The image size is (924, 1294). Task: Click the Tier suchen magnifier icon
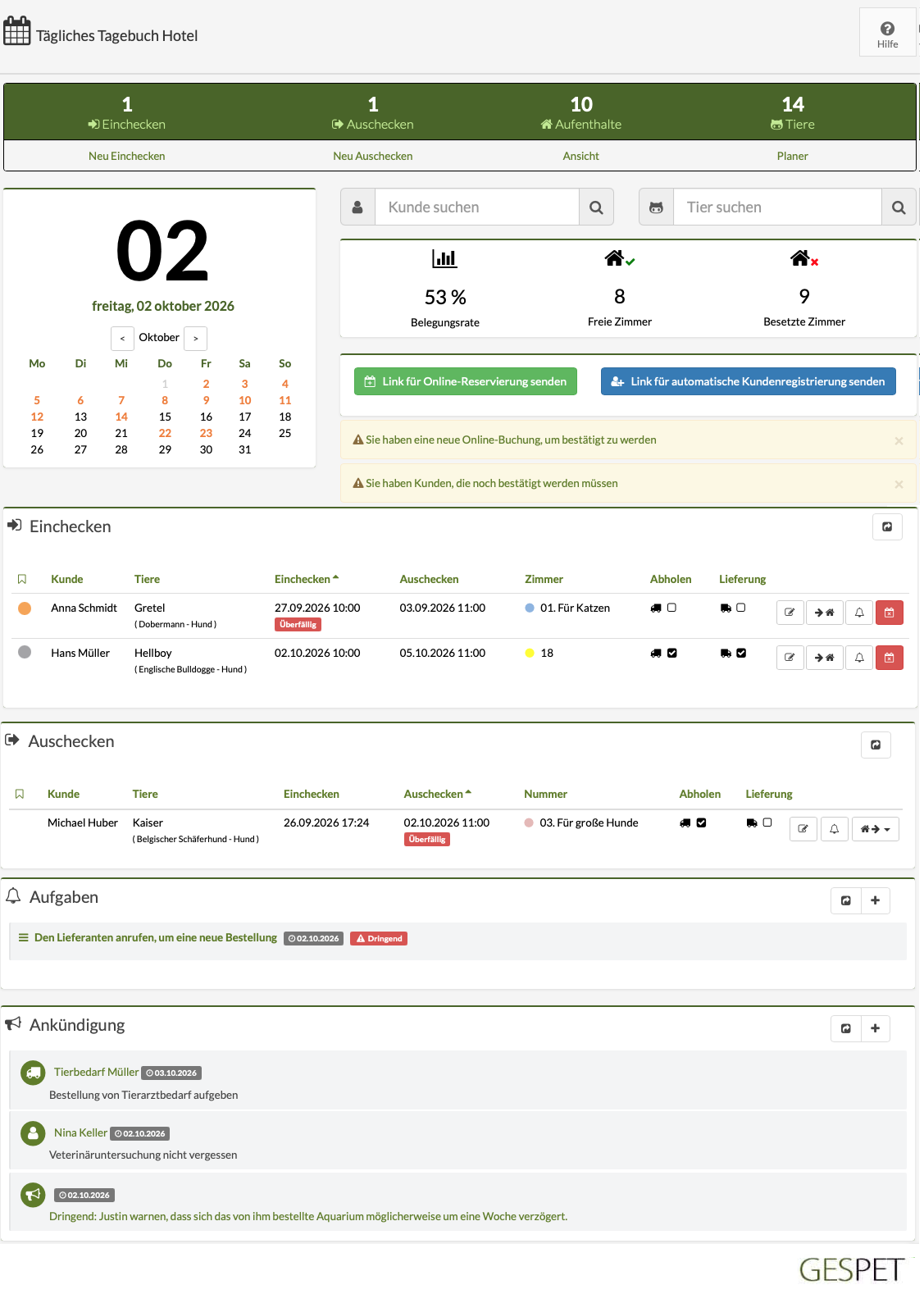pos(899,207)
